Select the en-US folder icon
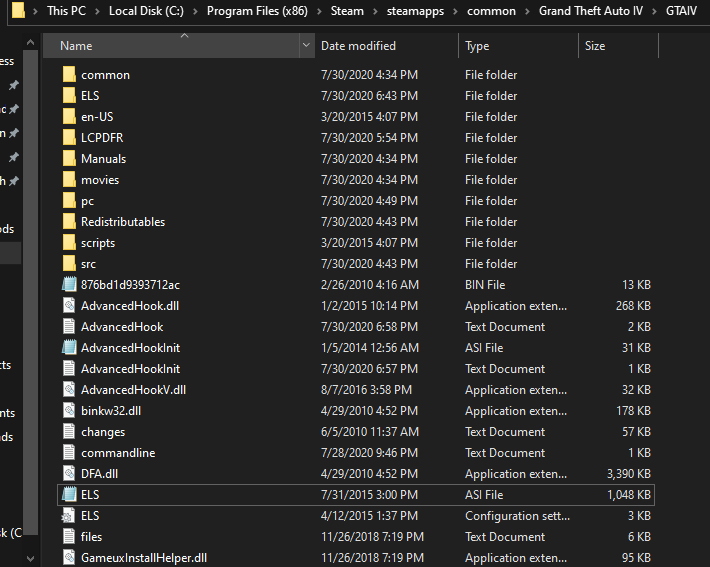 click(69, 116)
